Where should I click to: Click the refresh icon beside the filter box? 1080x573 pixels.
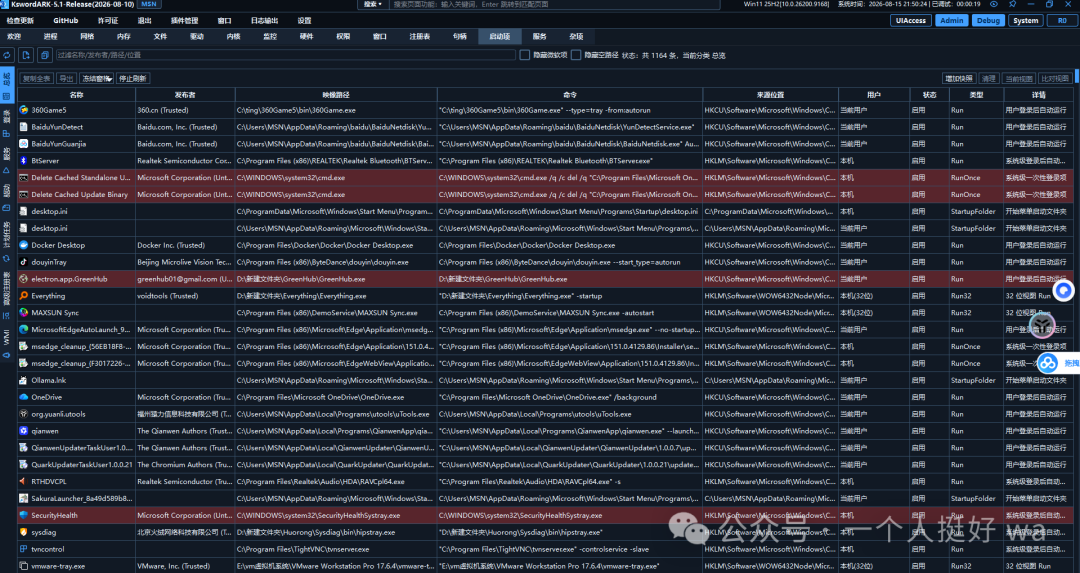pyautogui.click(x=8, y=55)
